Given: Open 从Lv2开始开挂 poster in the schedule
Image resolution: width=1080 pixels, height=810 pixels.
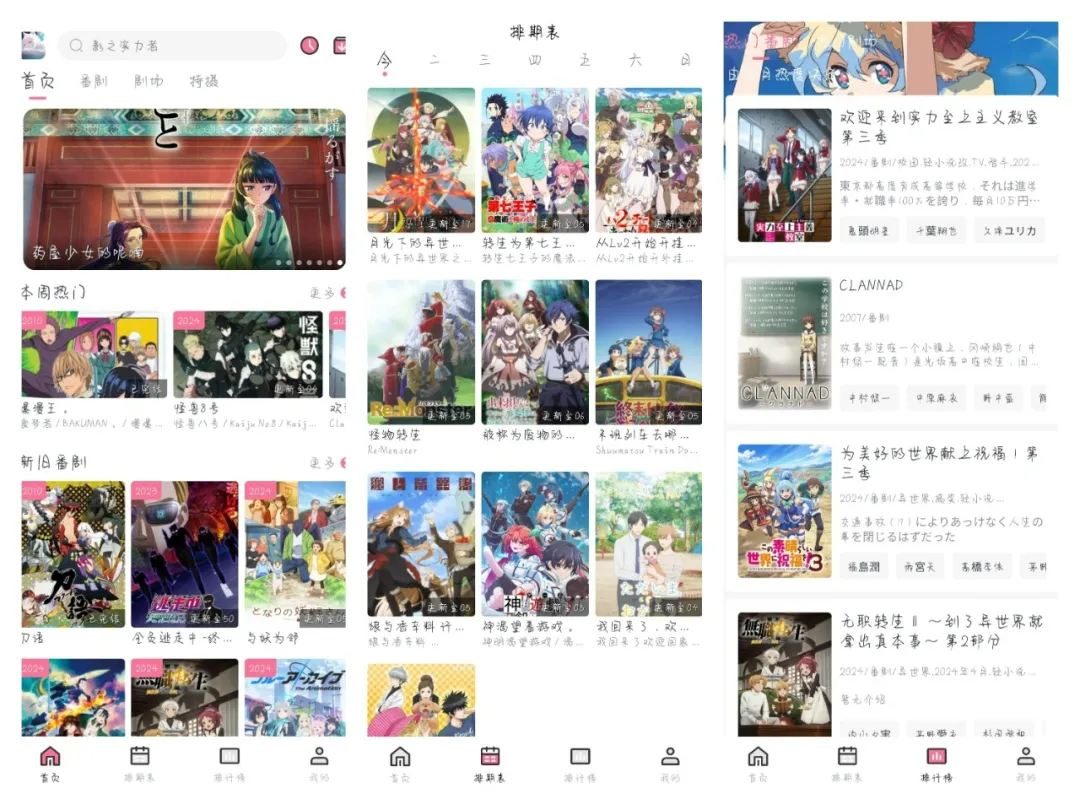Looking at the screenshot, I should [649, 160].
